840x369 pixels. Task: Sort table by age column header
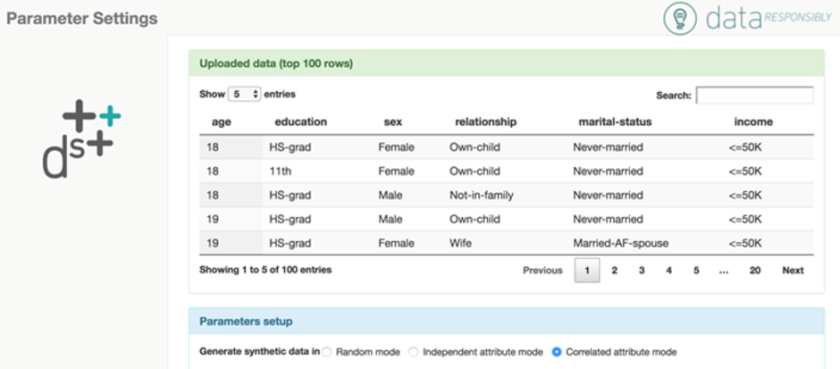coord(221,122)
